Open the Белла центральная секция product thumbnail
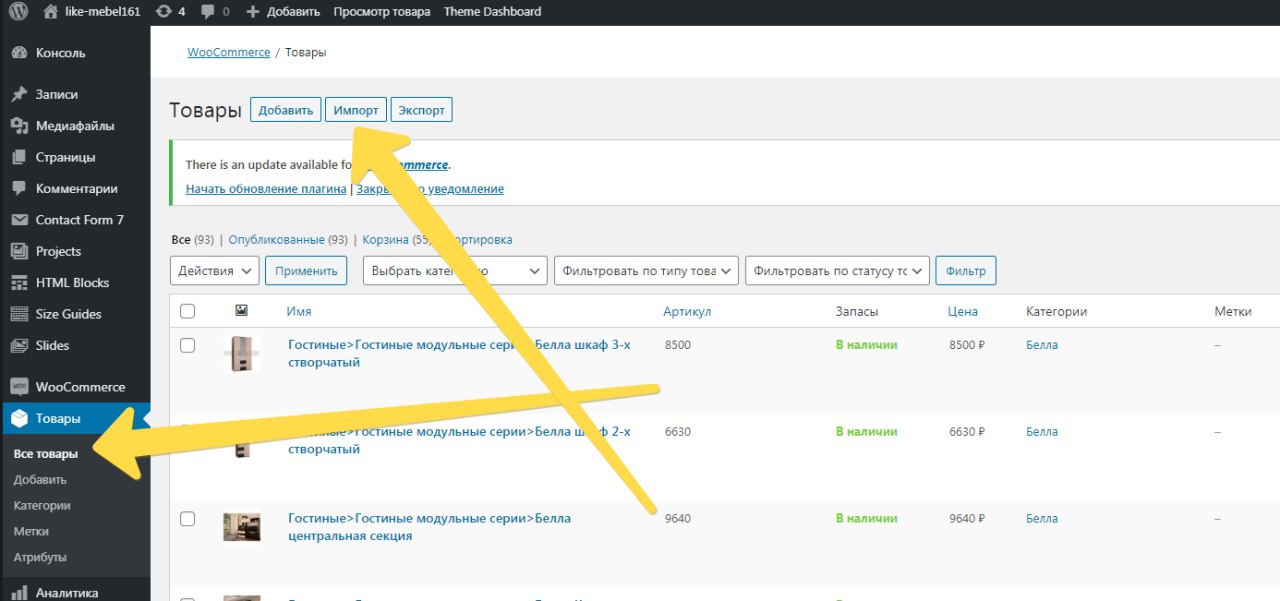 tap(241, 526)
